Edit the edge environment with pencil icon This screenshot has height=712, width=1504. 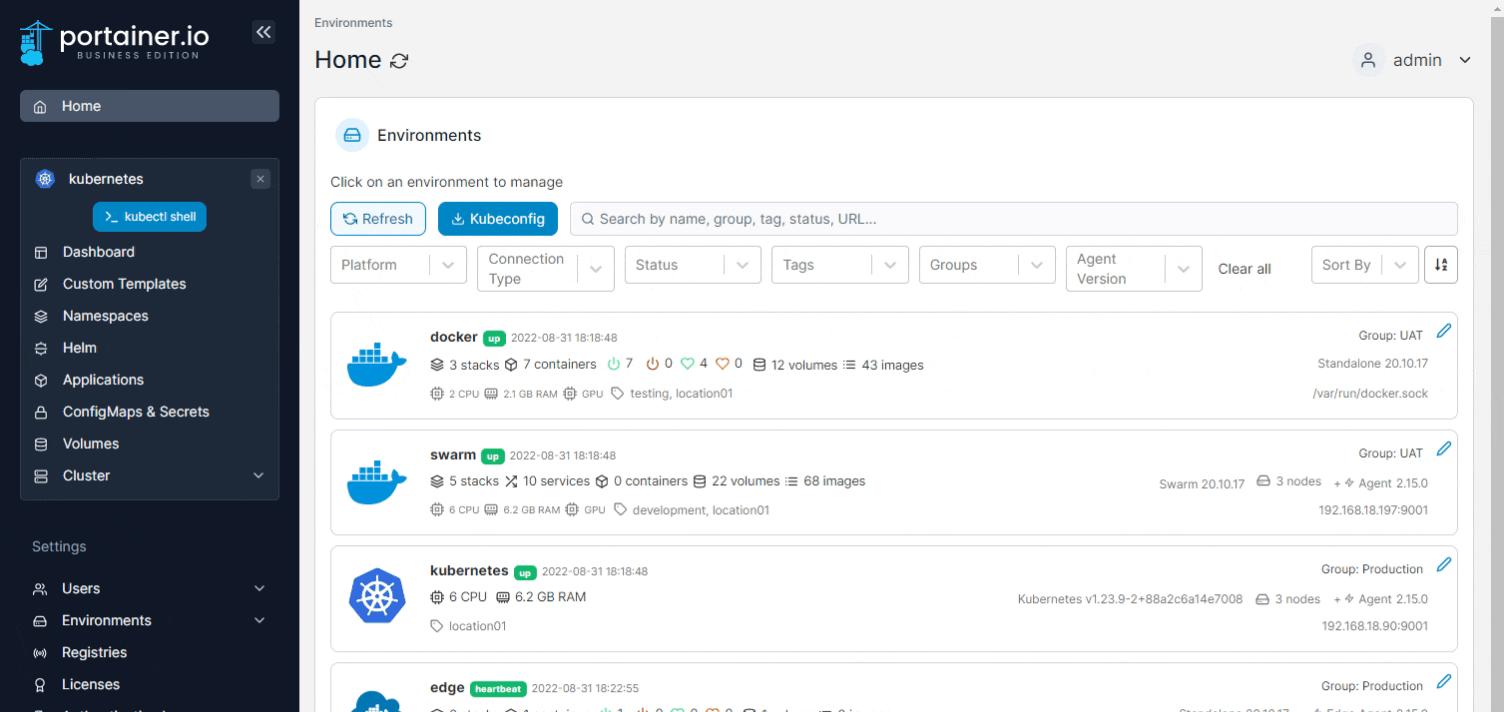click(x=1443, y=682)
